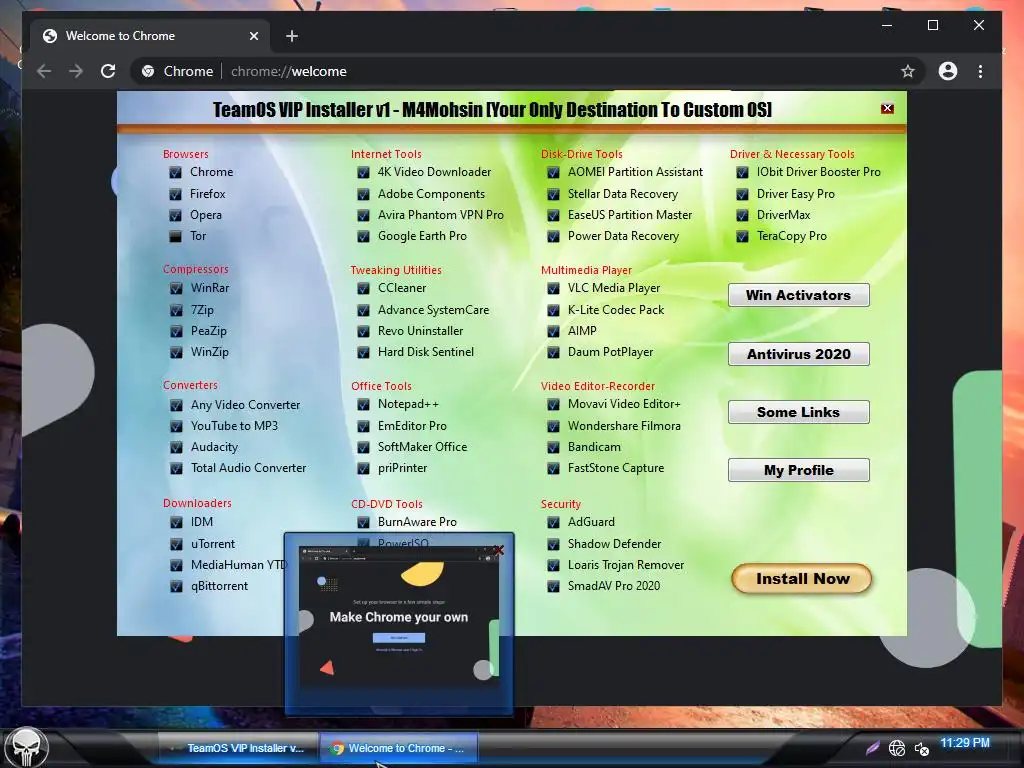The image size is (1024, 768).
Task: Click the taskbar clock showing 11:29 PM
Action: click(965, 743)
